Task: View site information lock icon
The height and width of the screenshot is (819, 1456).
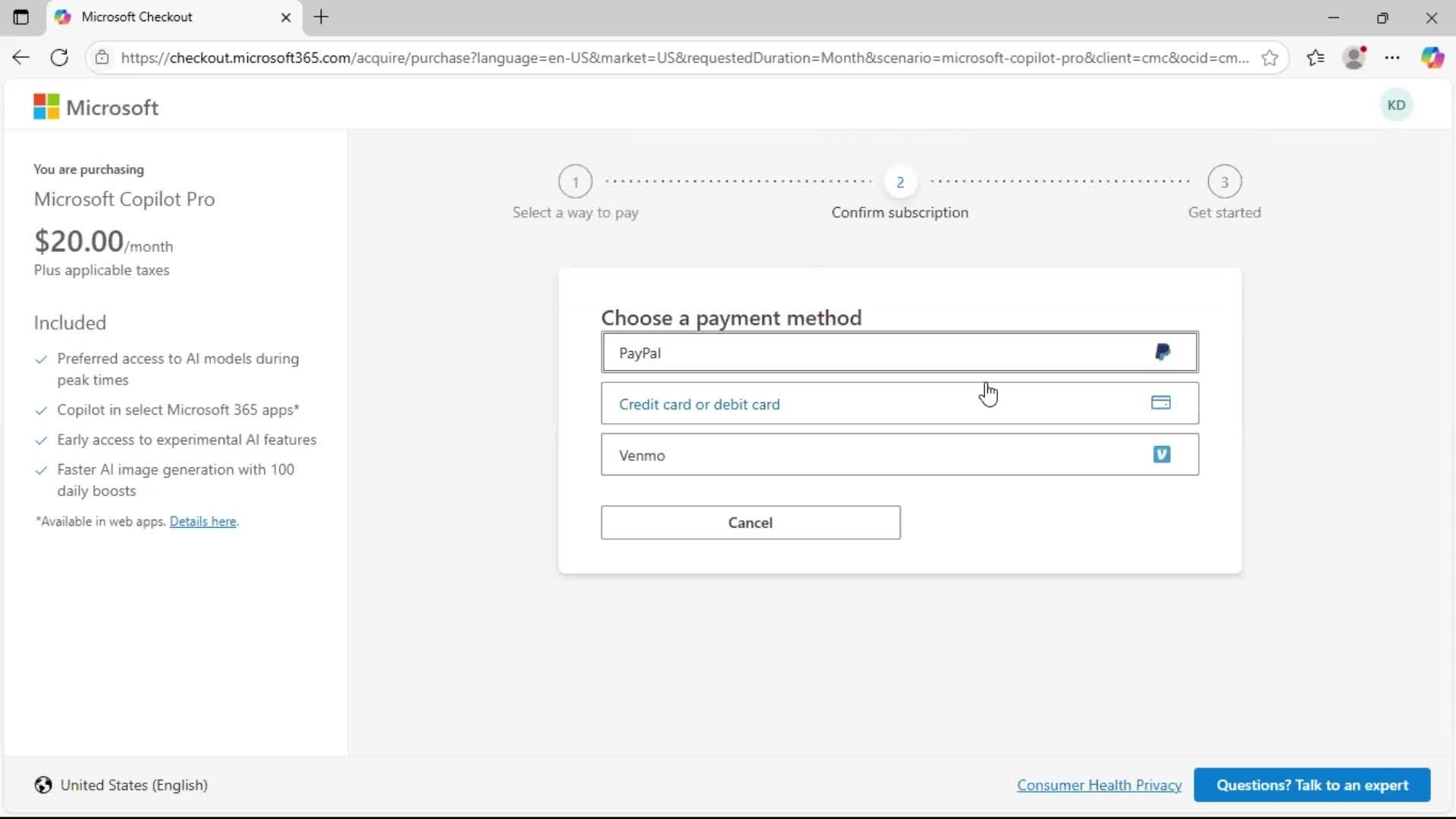Action: (x=102, y=58)
